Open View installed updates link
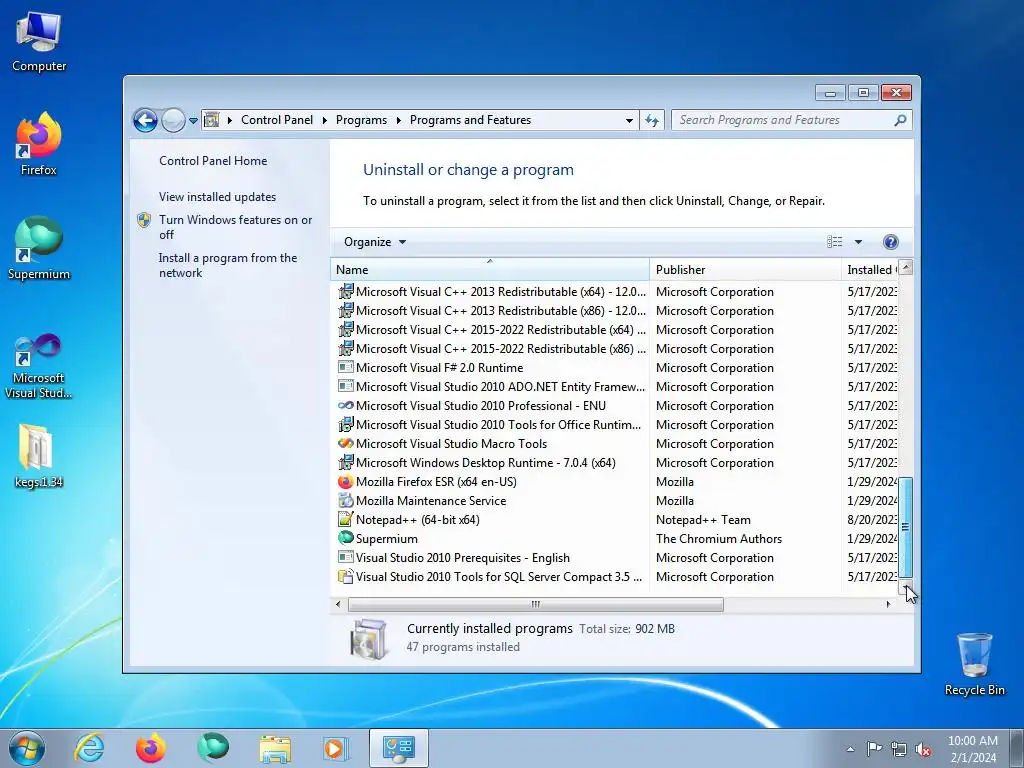Image resolution: width=1024 pixels, height=768 pixels. pos(217,197)
